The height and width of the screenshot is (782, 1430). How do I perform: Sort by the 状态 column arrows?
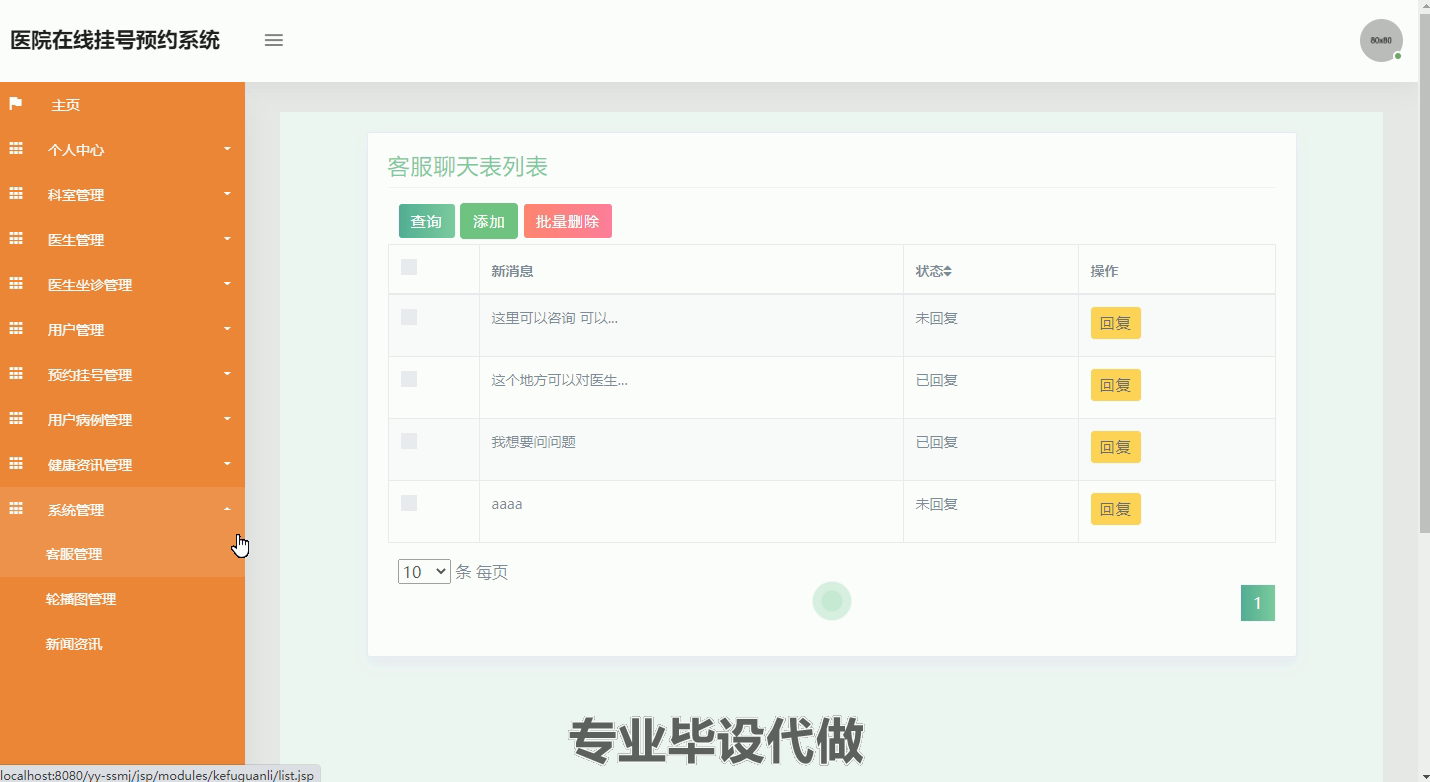click(x=948, y=271)
